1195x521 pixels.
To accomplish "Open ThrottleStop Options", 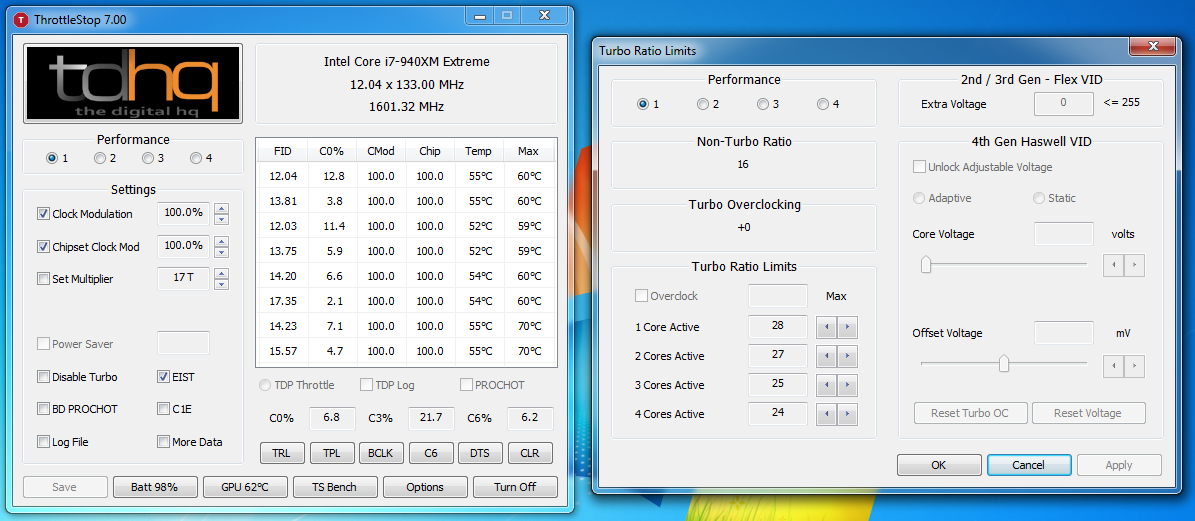I will 425,487.
